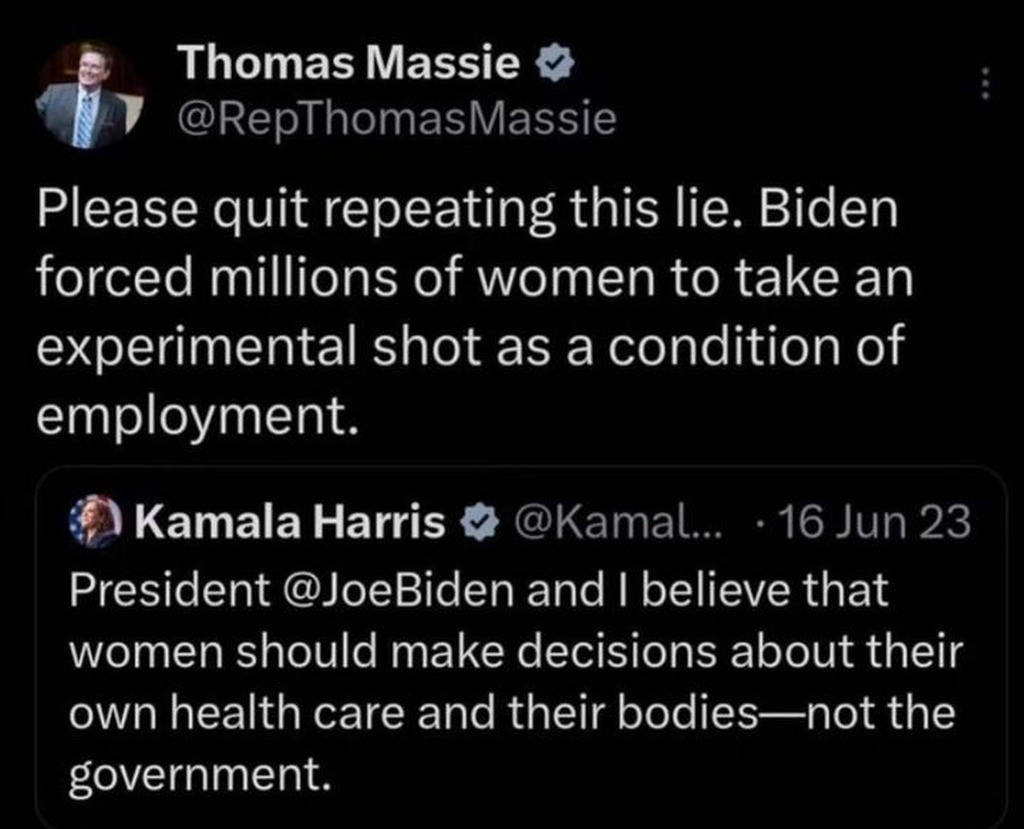Open the Thomas Massie display name link
This screenshot has height=829, width=1024.
click(349, 66)
